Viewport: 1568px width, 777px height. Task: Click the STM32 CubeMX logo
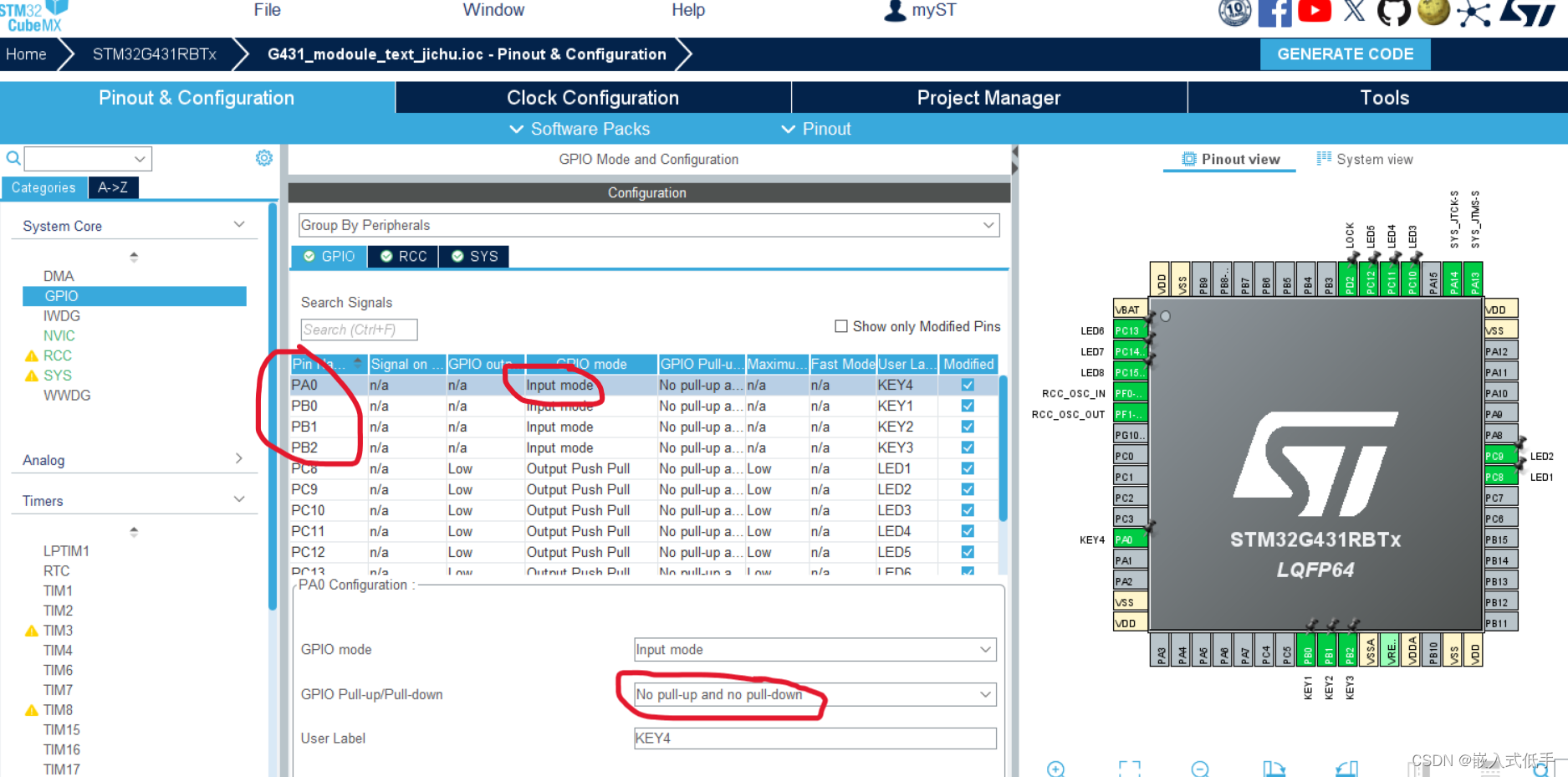33,16
